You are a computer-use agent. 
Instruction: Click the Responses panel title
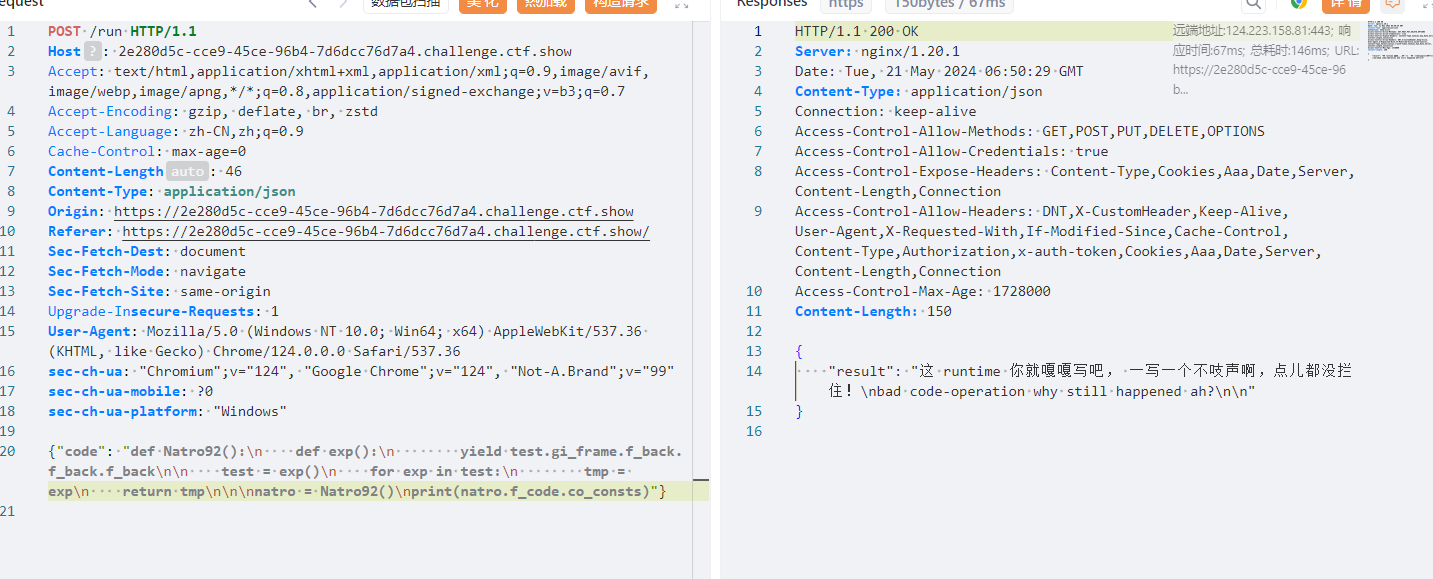(x=771, y=3)
